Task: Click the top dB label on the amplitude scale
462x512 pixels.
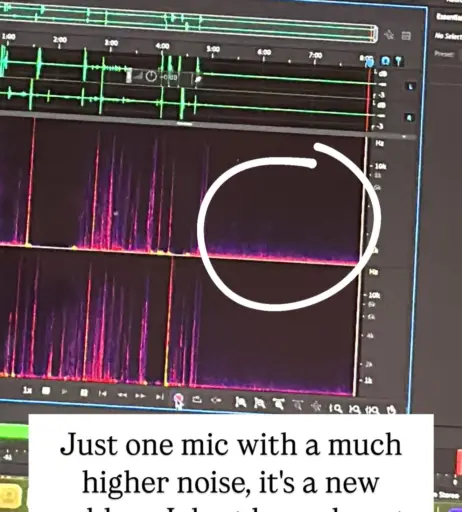Action: 382,73
